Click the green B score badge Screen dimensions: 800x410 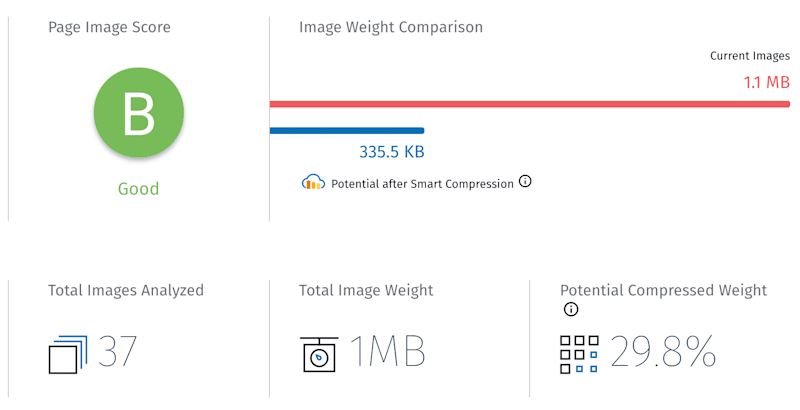(x=138, y=115)
